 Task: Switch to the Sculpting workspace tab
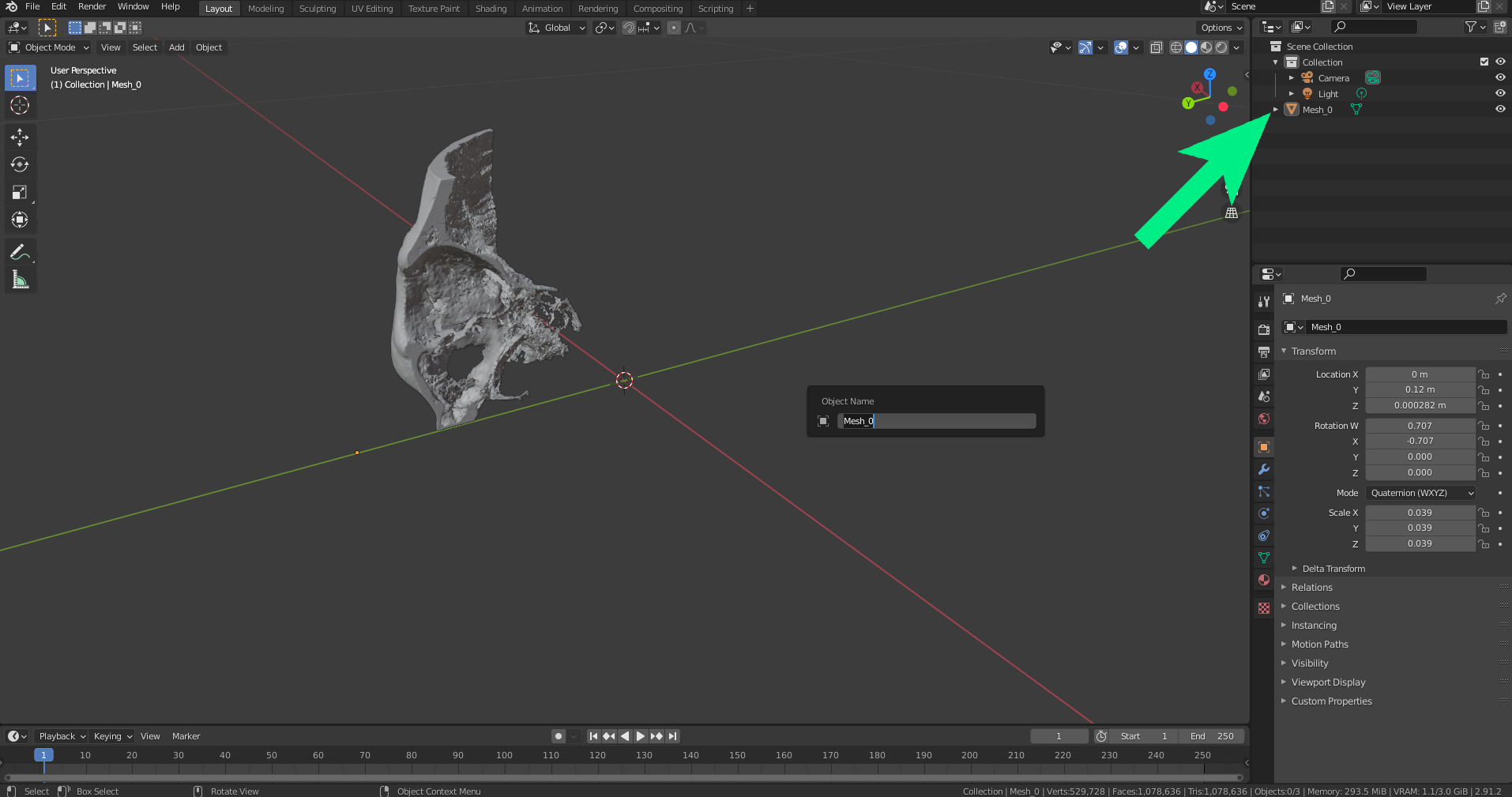tap(317, 9)
